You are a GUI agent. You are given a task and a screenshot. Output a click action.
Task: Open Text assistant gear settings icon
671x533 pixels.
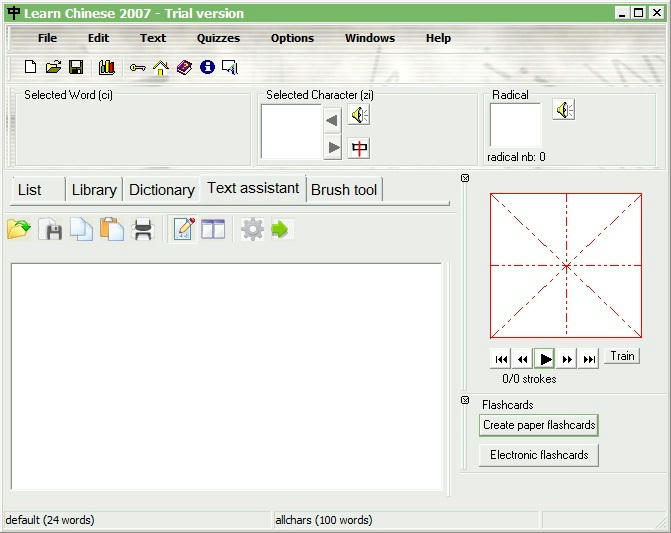coord(252,229)
